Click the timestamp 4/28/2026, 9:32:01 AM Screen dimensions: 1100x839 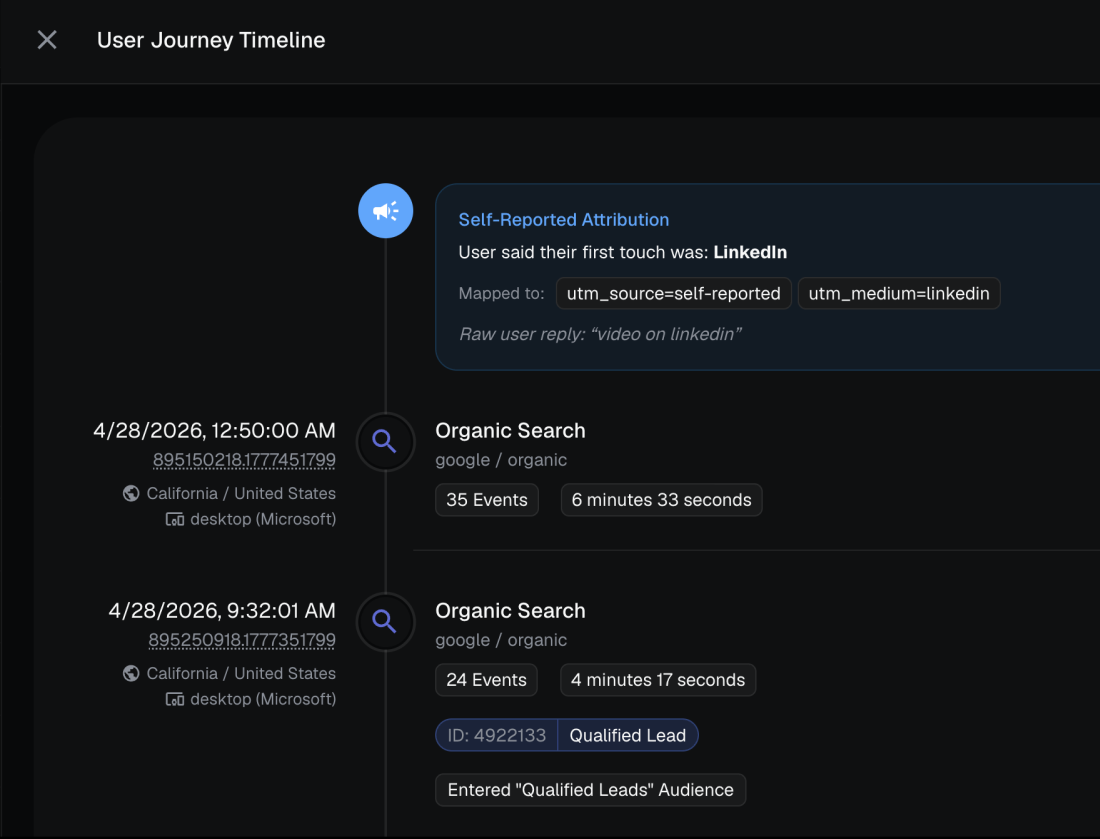(222, 611)
